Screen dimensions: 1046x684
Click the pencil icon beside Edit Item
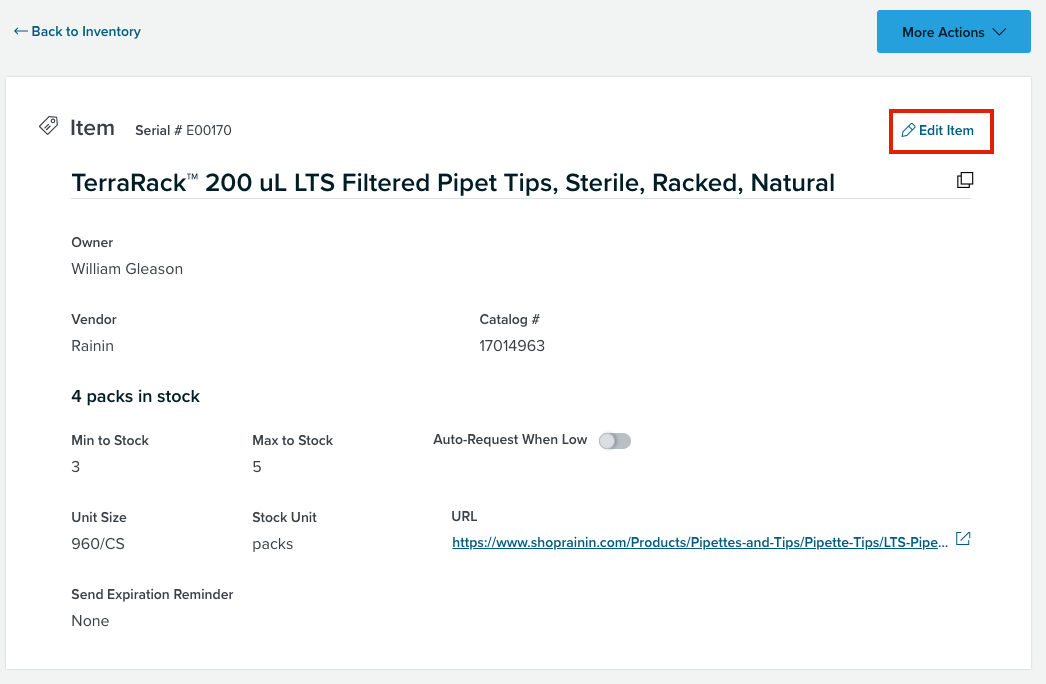tap(908, 130)
